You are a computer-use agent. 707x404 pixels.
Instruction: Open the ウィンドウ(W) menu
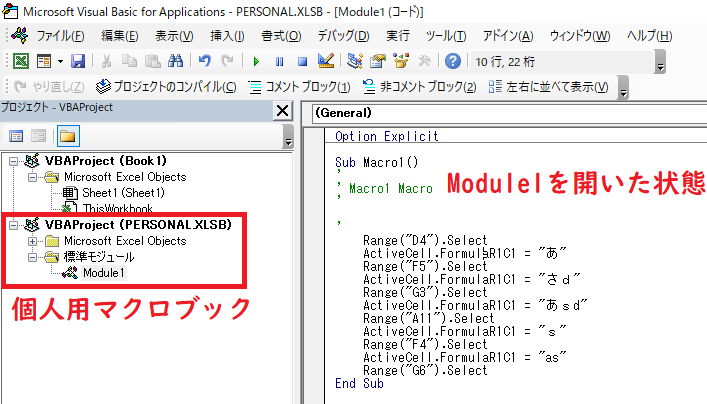pyautogui.click(x=580, y=36)
